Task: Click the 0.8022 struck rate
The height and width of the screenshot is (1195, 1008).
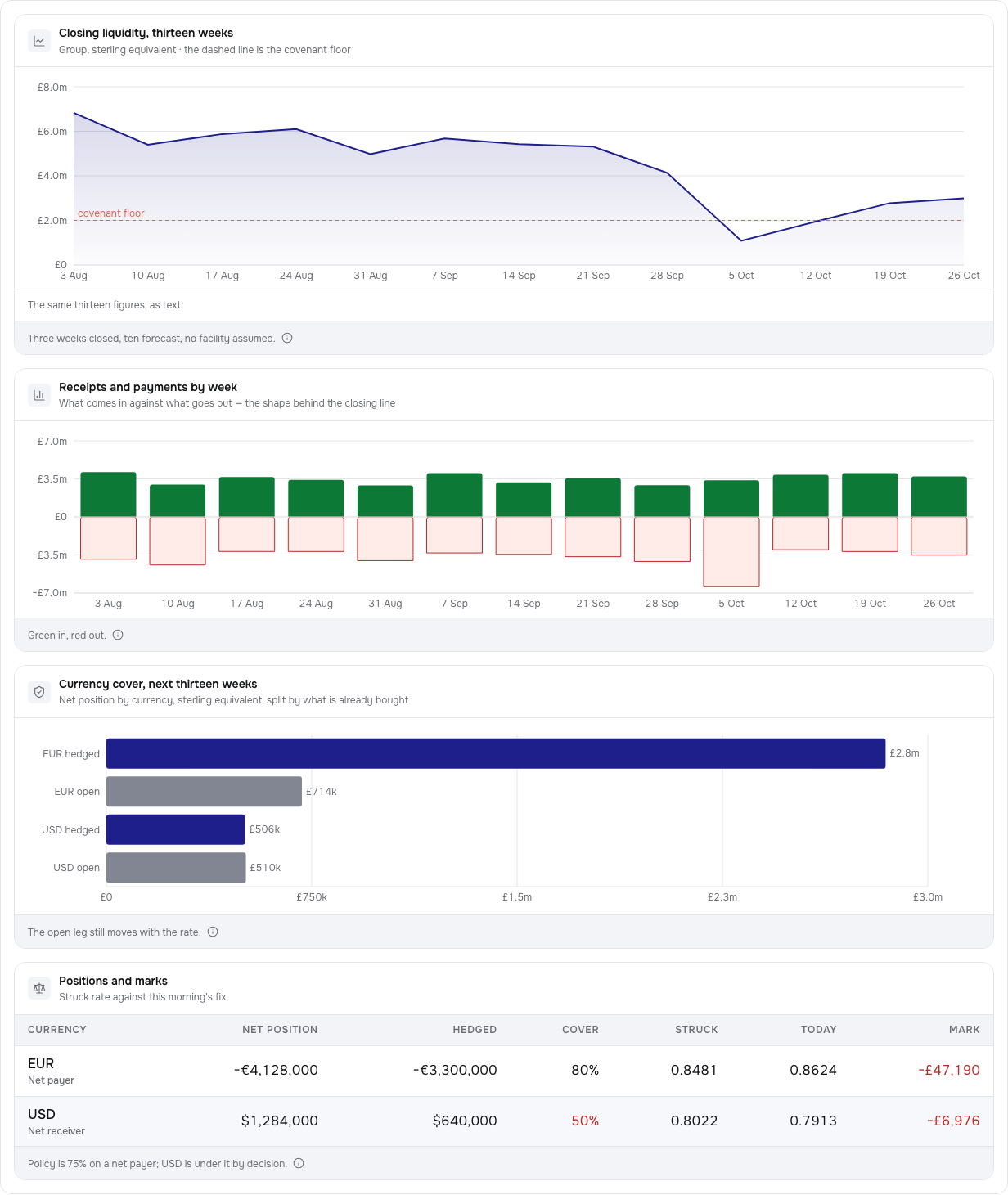Action: point(694,1121)
